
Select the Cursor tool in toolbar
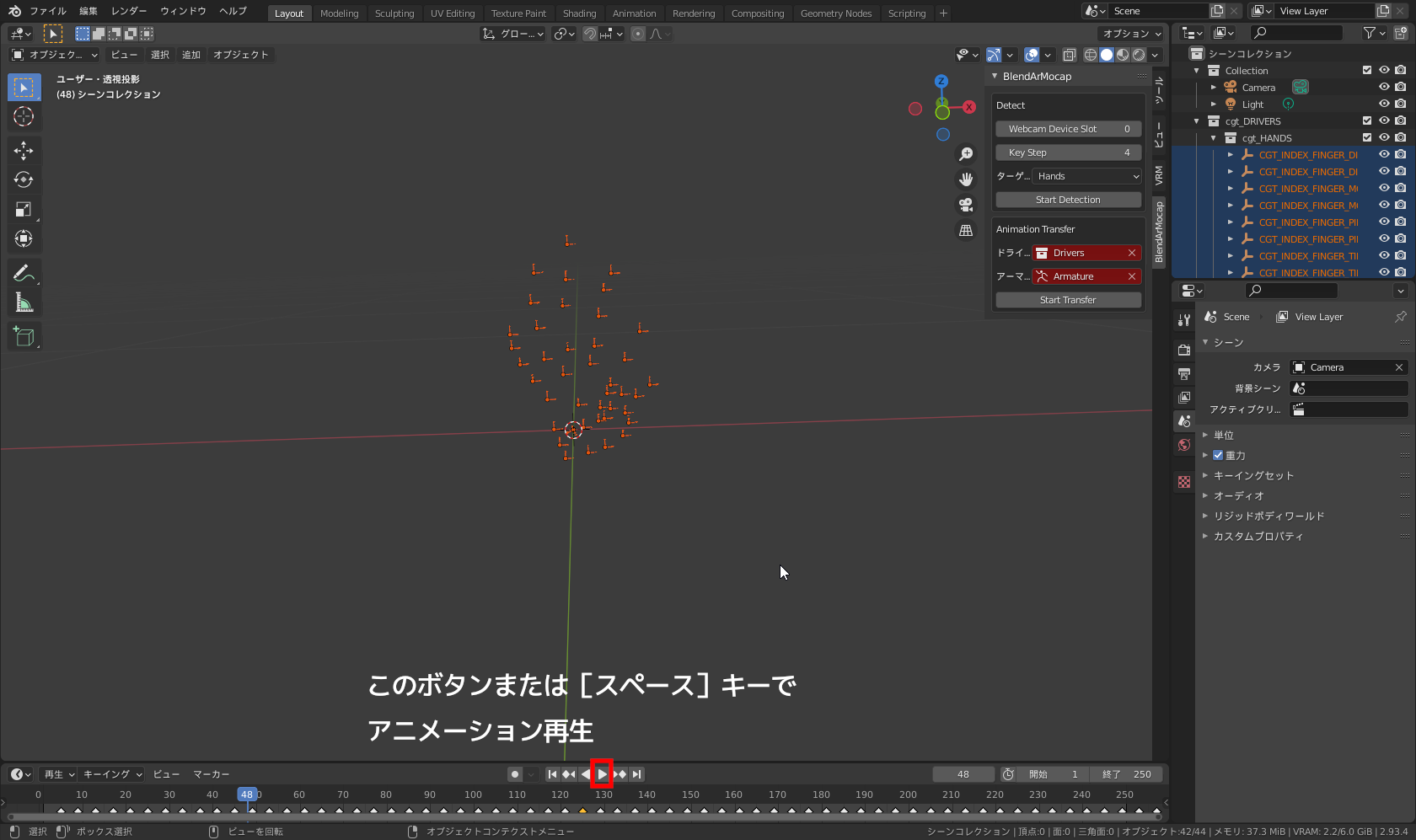pos(24,117)
